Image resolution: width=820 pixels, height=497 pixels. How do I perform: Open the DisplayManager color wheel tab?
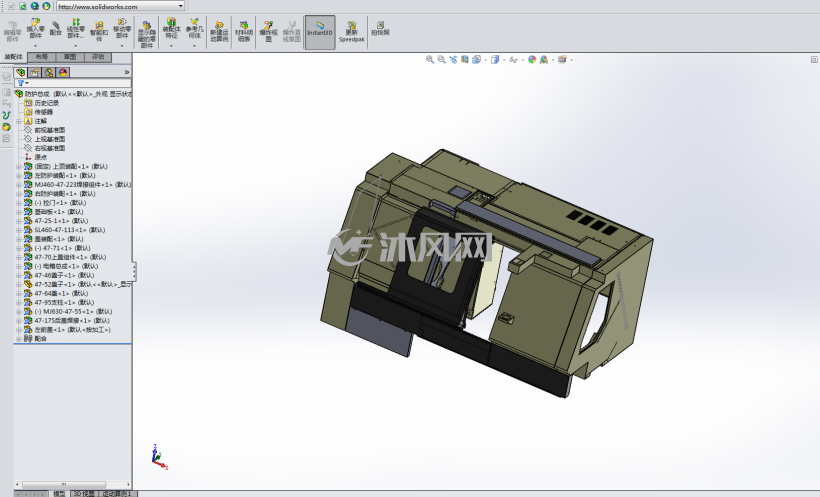[63, 72]
